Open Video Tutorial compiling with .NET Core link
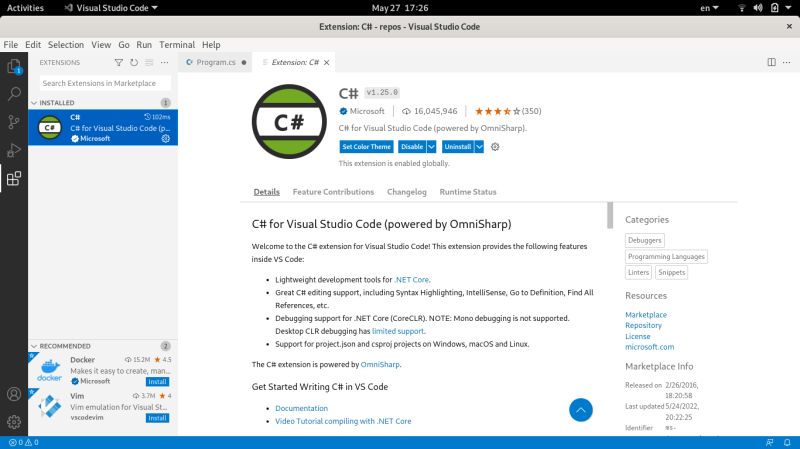This screenshot has width=800, height=449. (343, 421)
